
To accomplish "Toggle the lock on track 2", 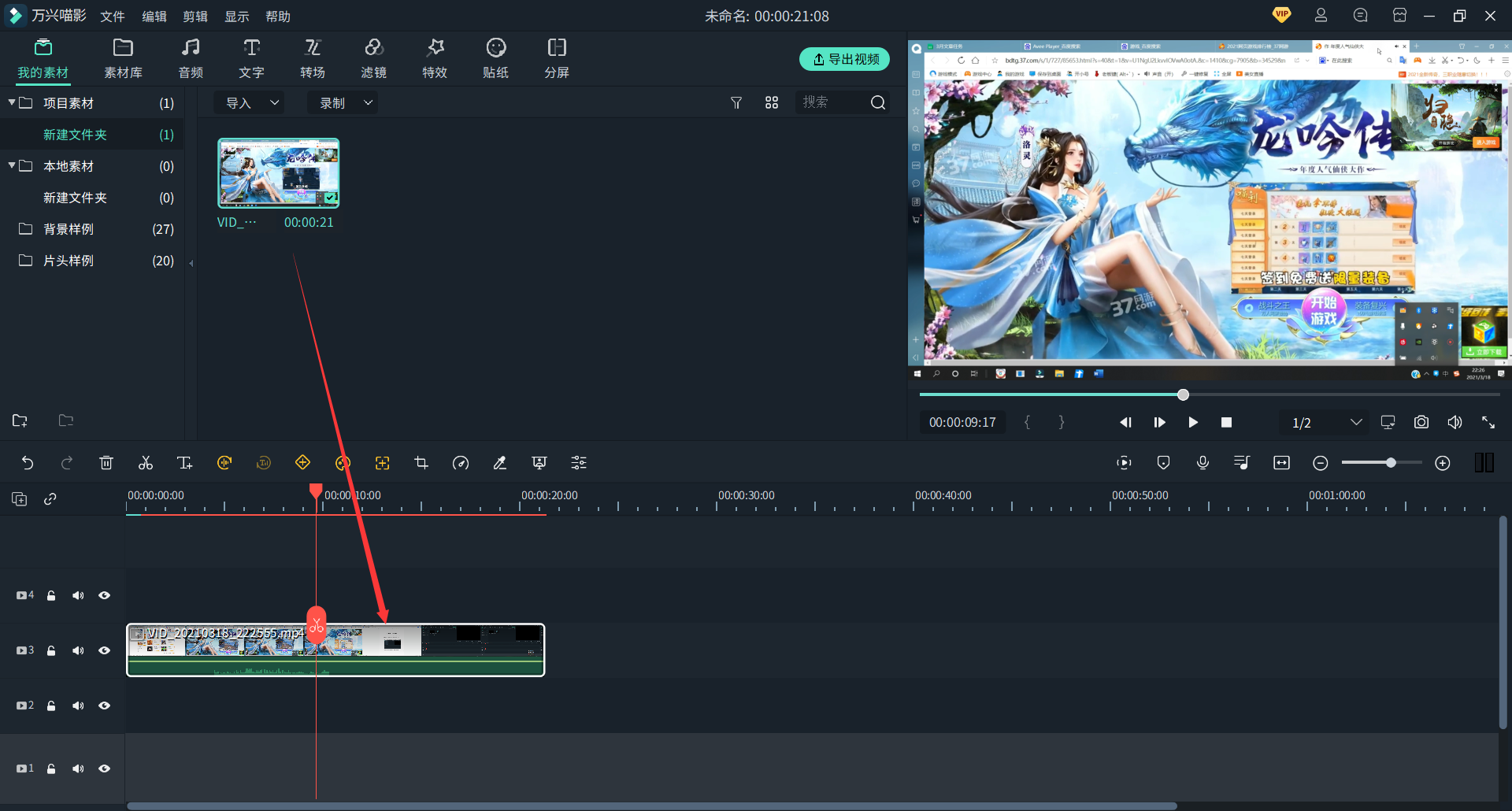I will click(51, 705).
